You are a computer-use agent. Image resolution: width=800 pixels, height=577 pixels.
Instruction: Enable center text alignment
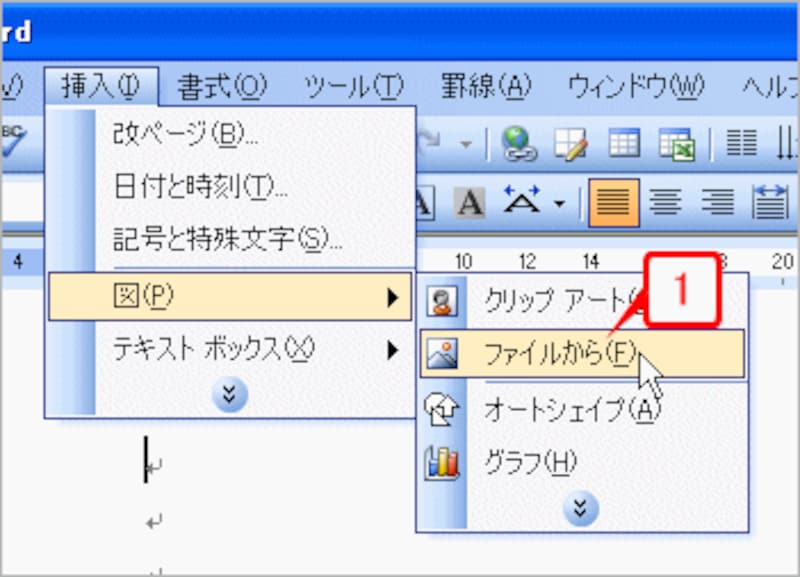click(666, 201)
